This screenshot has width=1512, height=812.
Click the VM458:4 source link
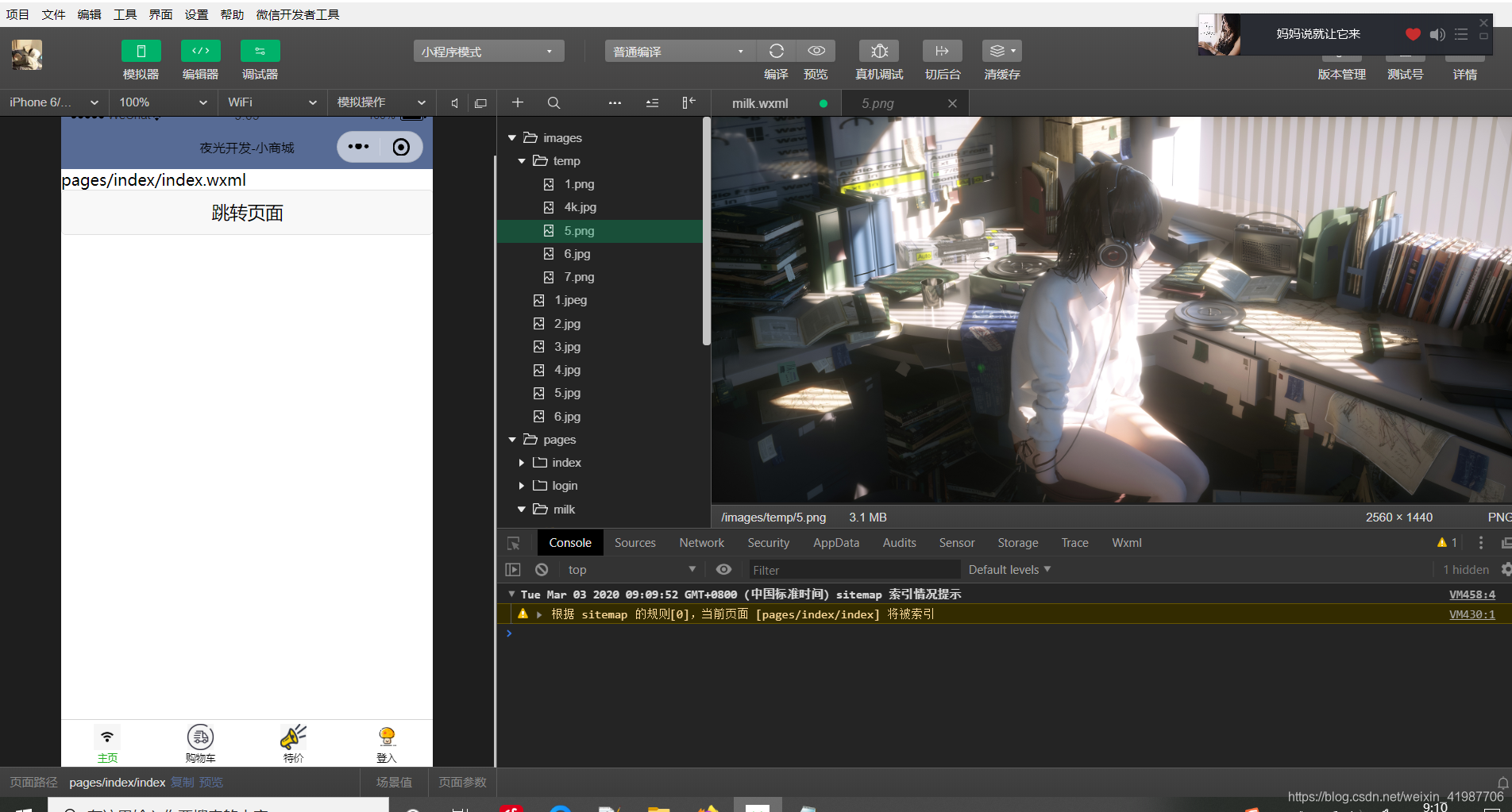coord(1472,595)
